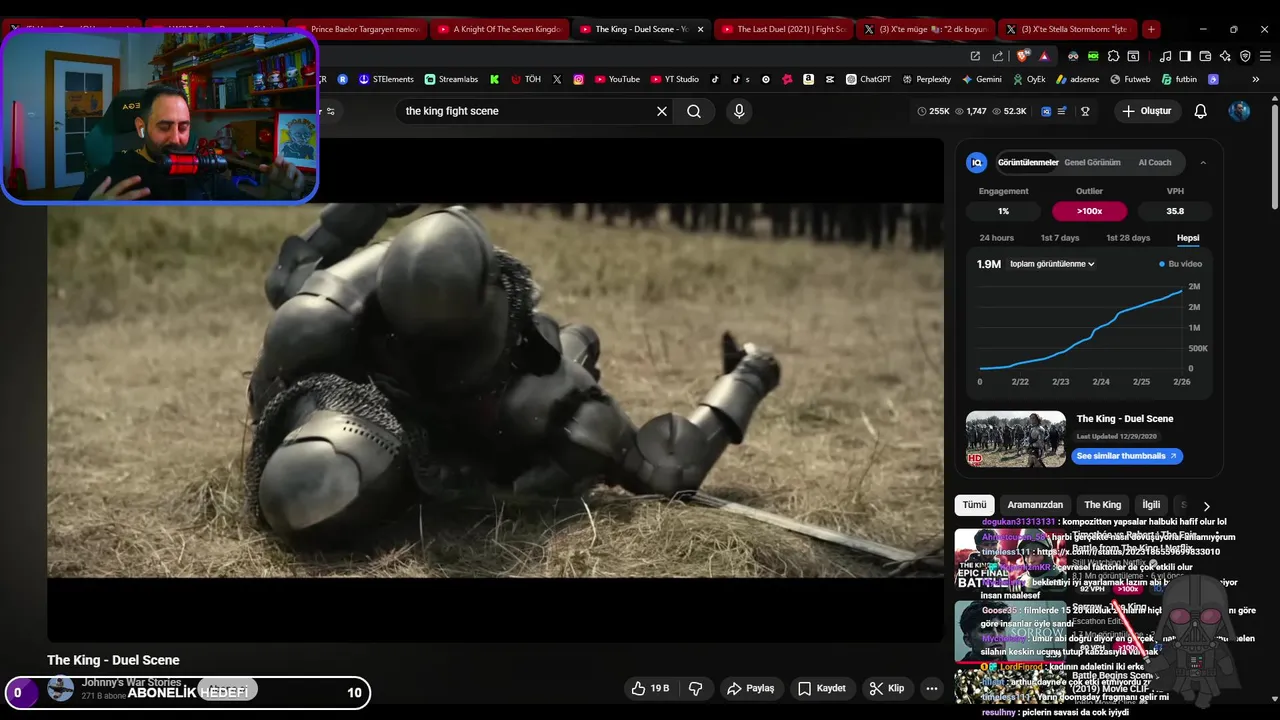The image size is (1280, 720).
Task: Open a new browser tab
Action: pos(1151,29)
